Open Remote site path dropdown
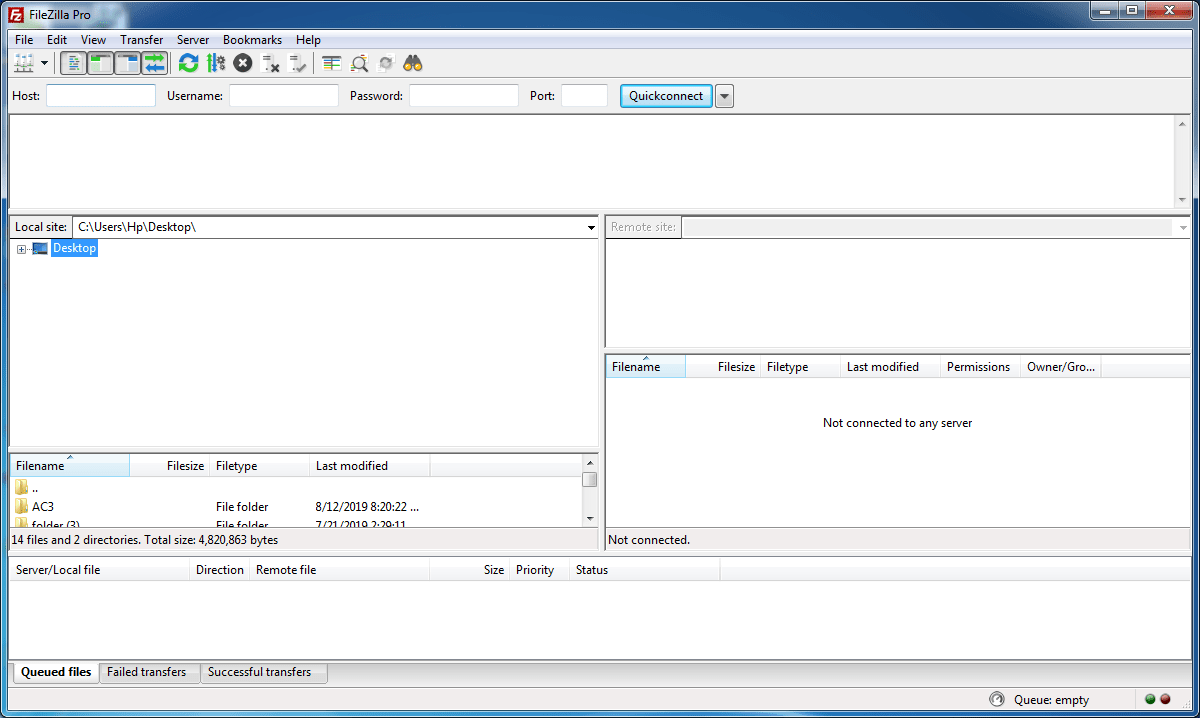The image size is (1200, 718). pos(1184,228)
